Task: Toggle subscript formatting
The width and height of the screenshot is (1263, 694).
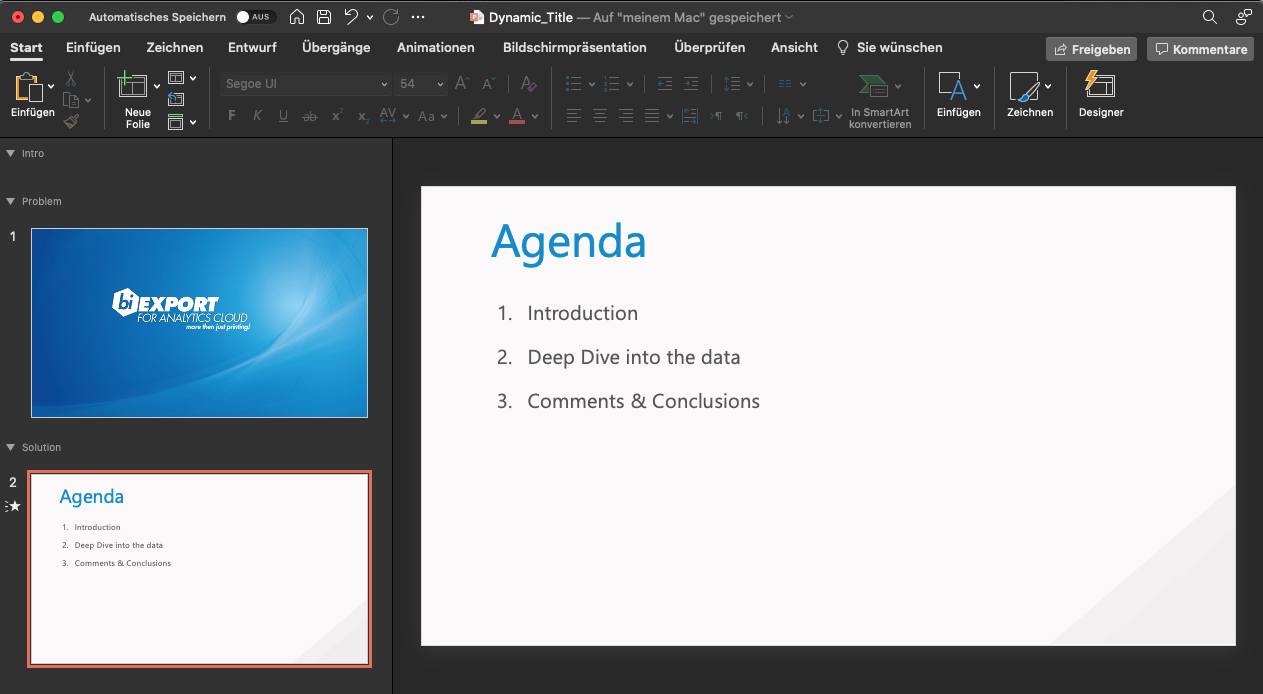Action: point(363,116)
